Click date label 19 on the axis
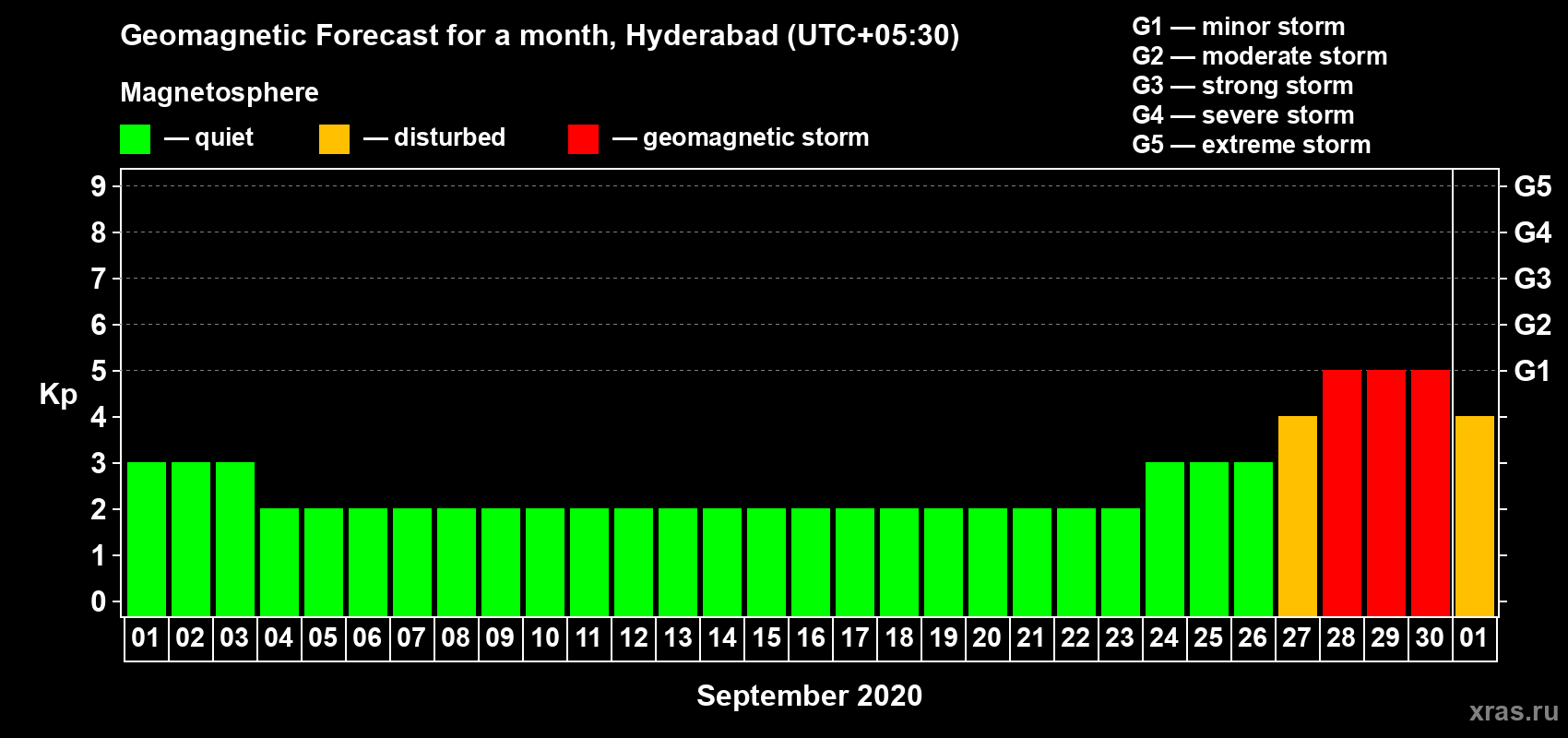The image size is (1568, 738). (944, 637)
